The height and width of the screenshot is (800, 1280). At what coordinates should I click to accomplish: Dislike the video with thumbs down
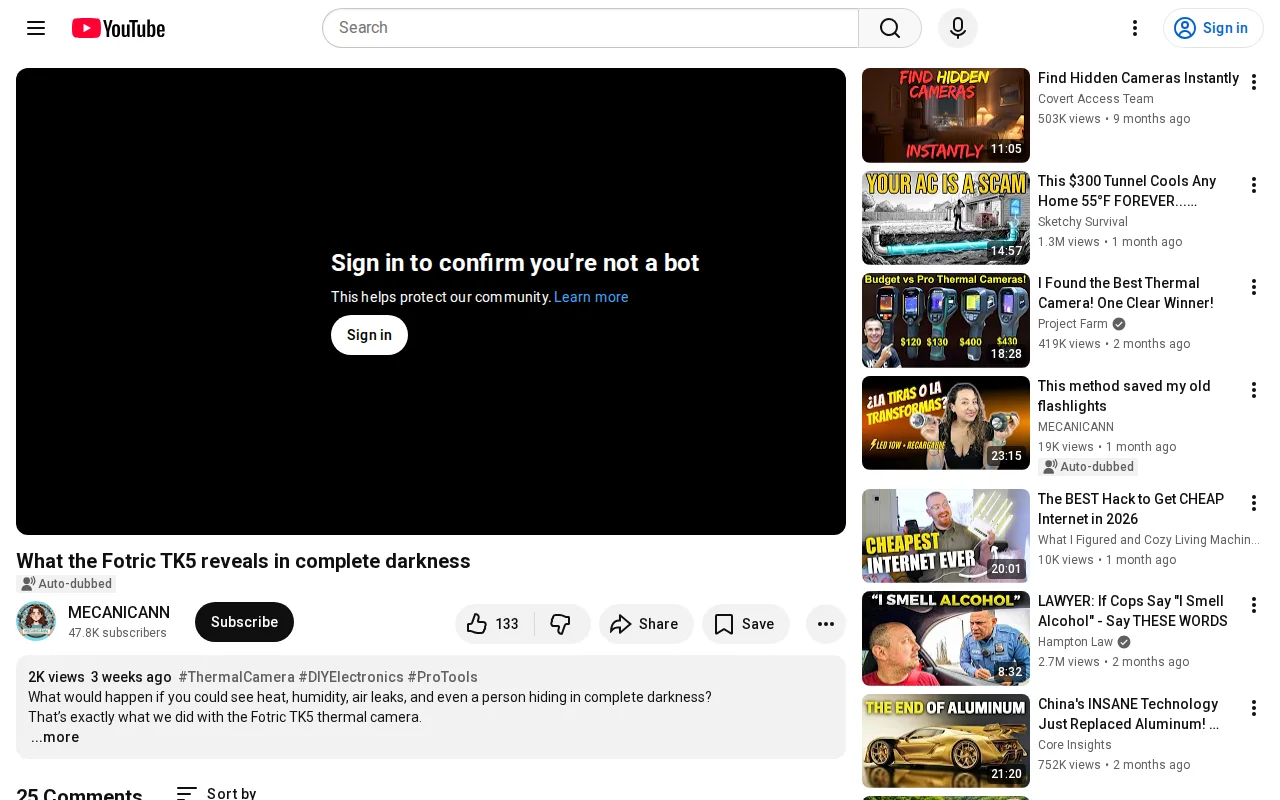point(562,624)
